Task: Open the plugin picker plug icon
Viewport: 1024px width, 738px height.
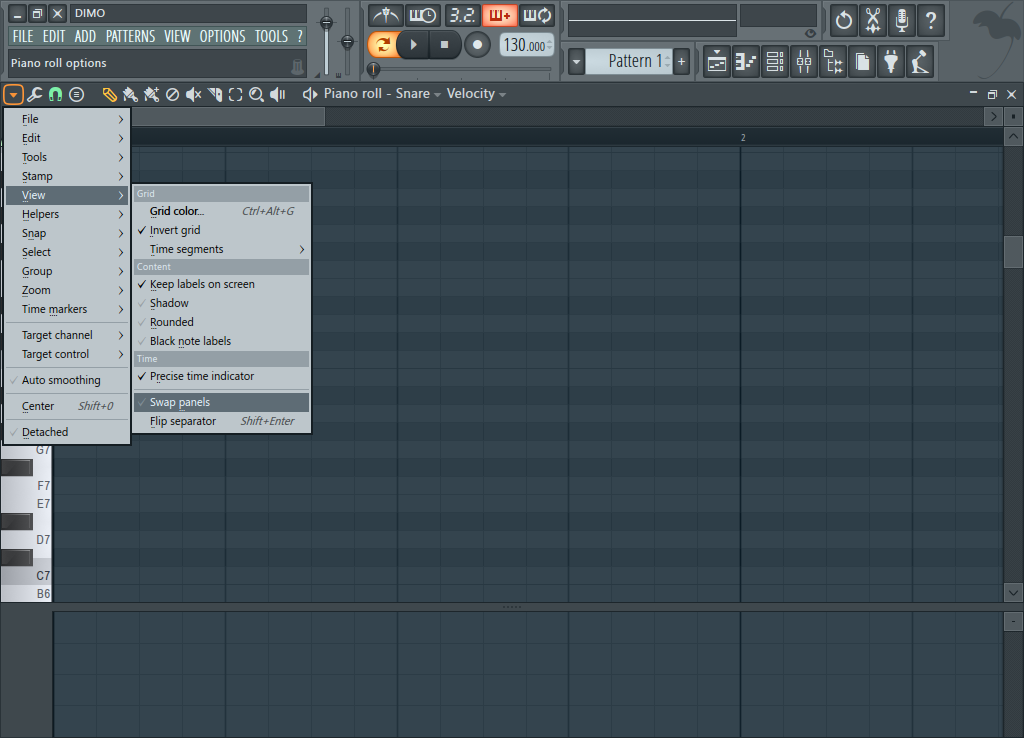Action: [x=891, y=62]
